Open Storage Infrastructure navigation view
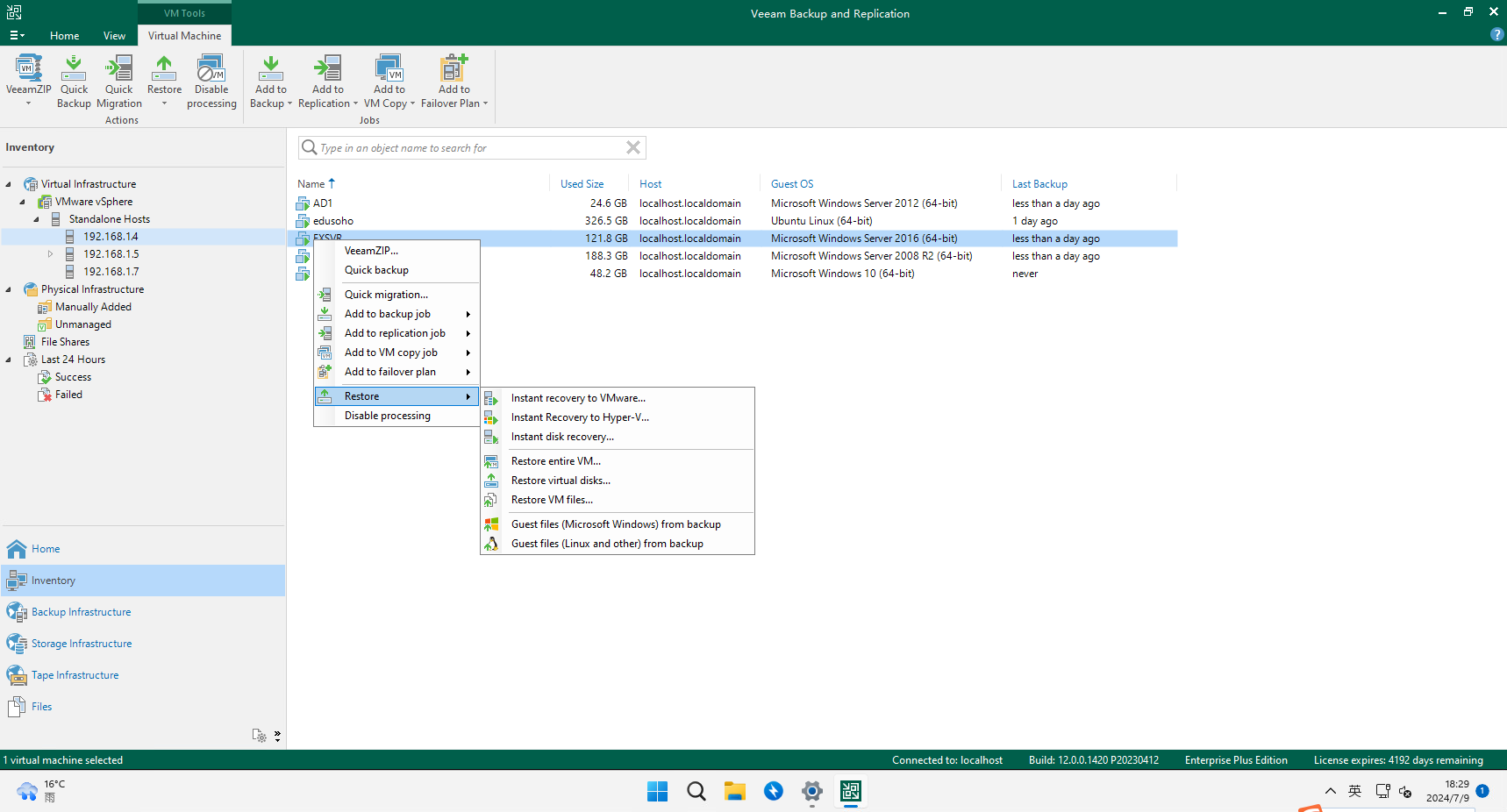The image size is (1507, 812). pos(143,644)
